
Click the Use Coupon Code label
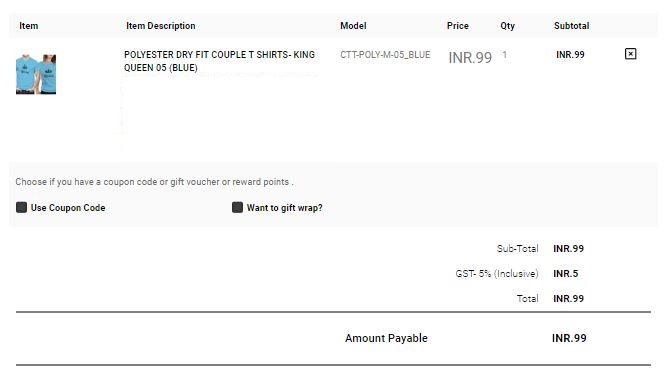pos(68,208)
